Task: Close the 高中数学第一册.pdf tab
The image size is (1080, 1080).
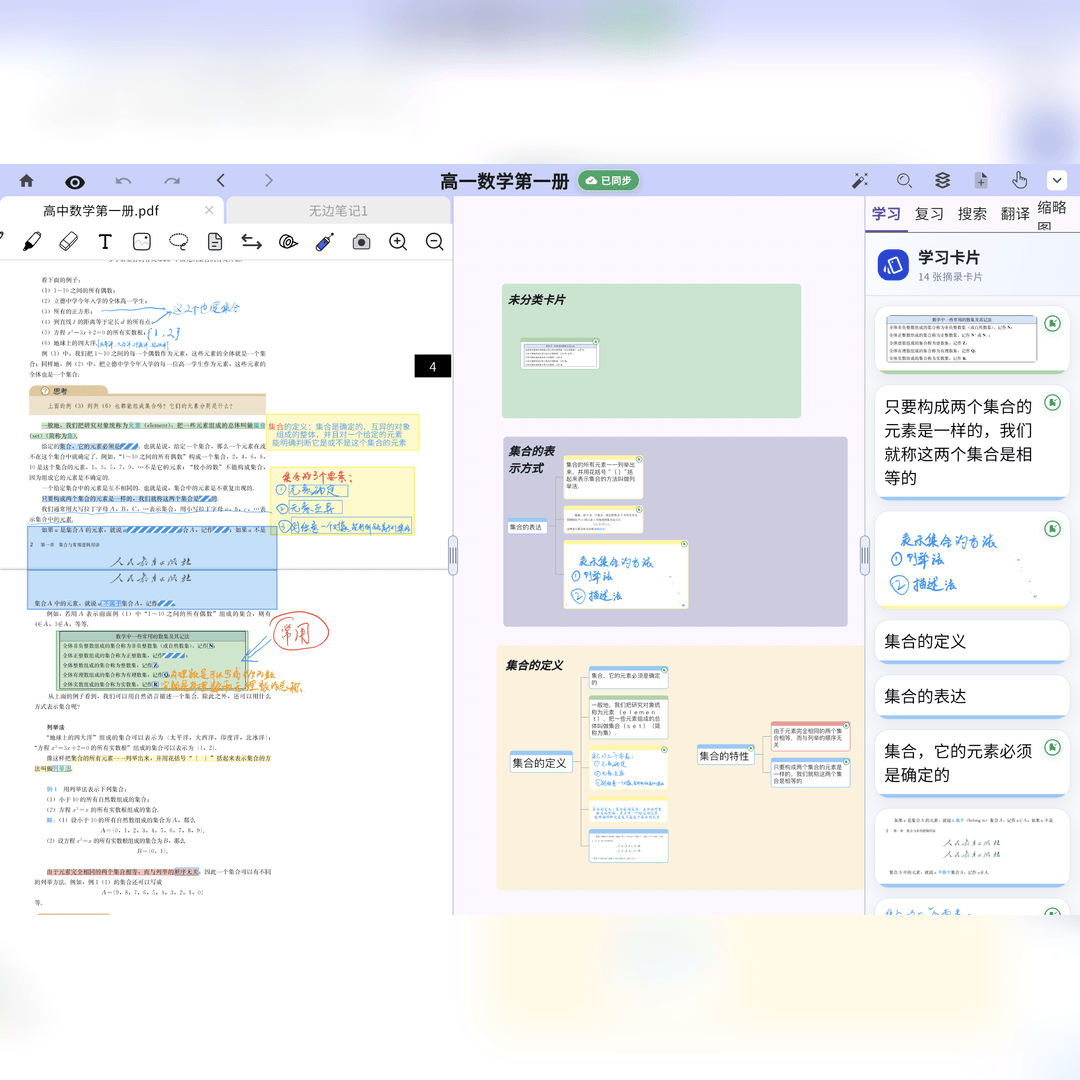Action: (x=209, y=210)
